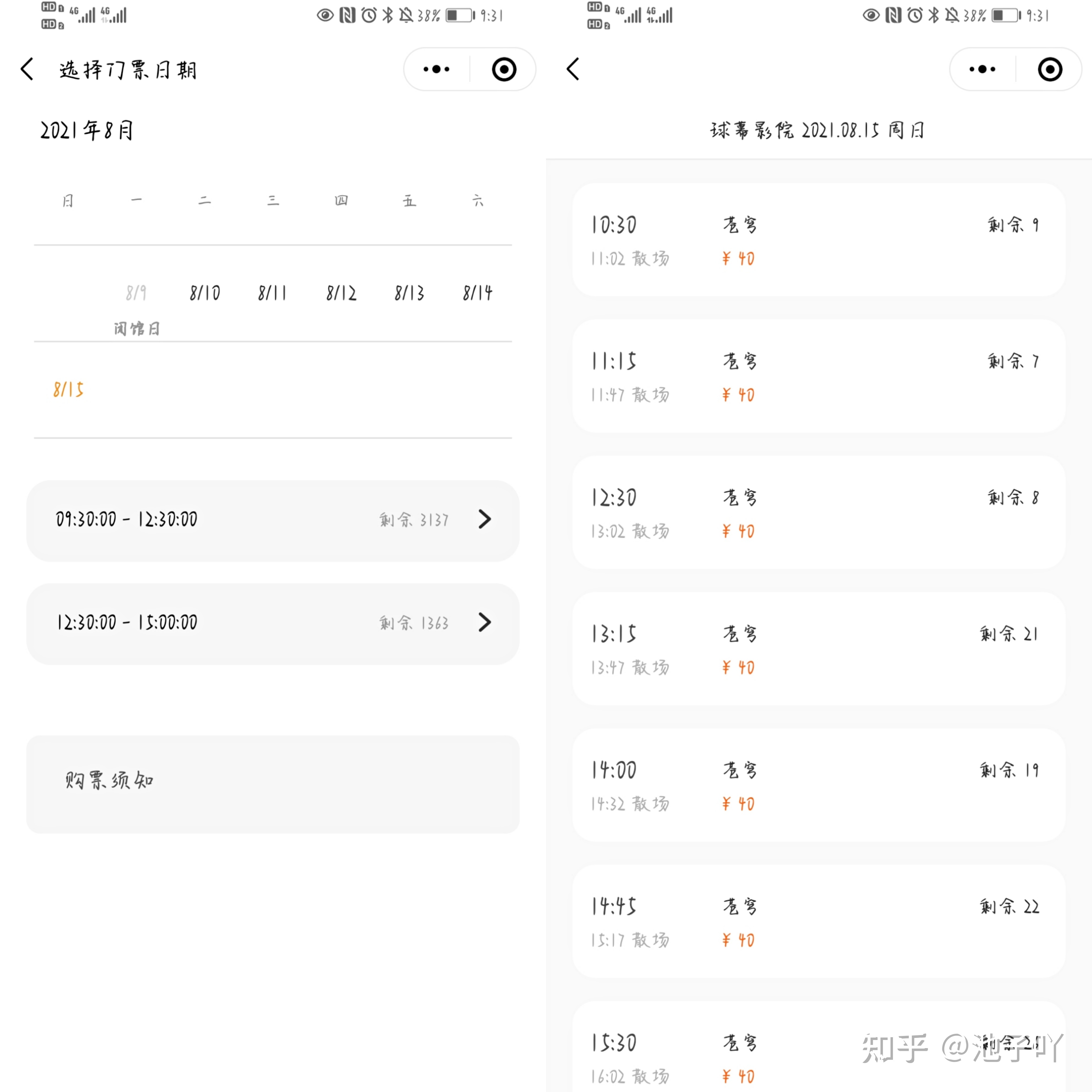
Task: Expand the 12:30:00 - 15:00:00 time slot arrow
Action: tap(485, 622)
